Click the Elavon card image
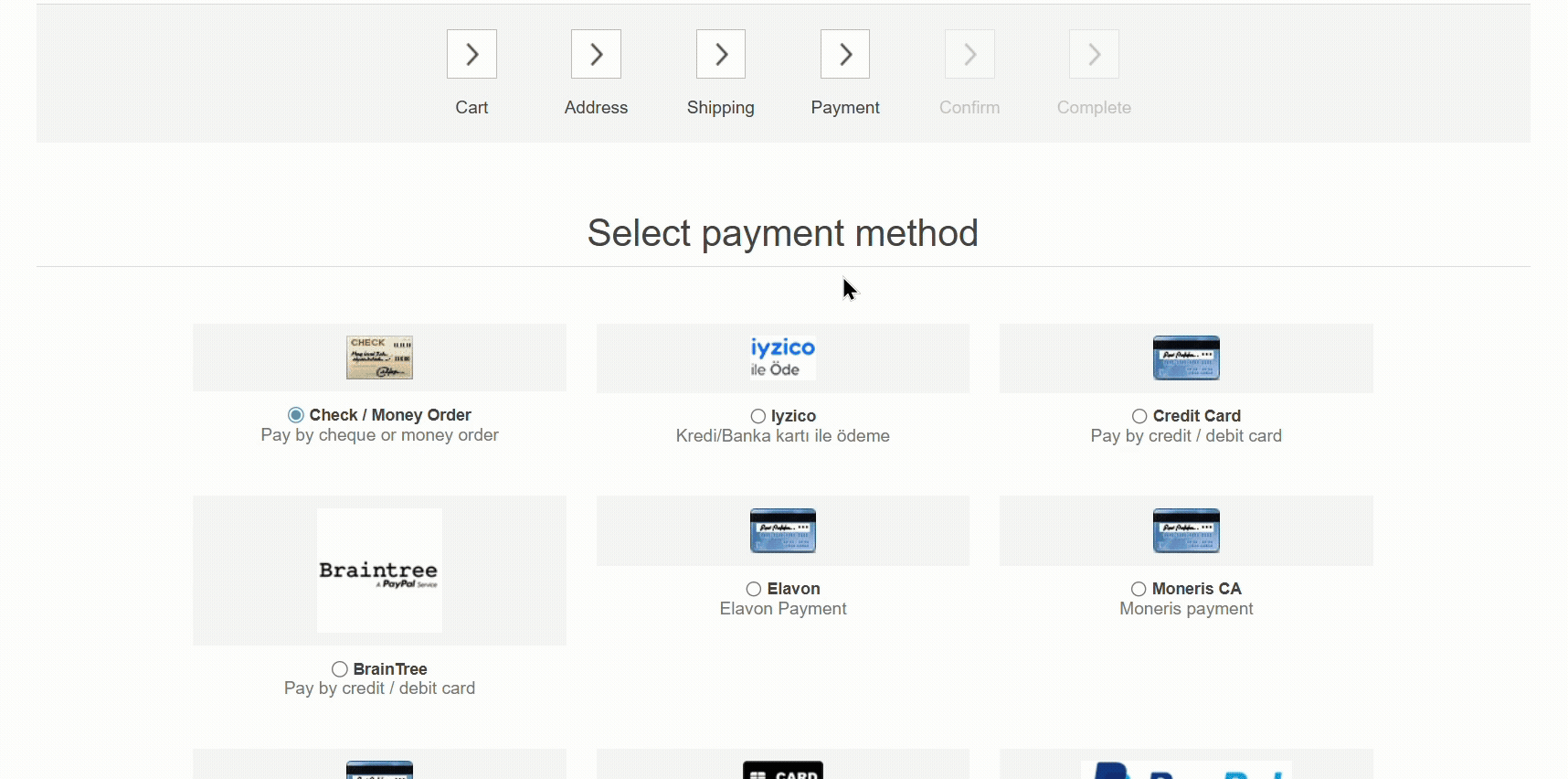This screenshot has height=779, width=1568. click(782, 530)
